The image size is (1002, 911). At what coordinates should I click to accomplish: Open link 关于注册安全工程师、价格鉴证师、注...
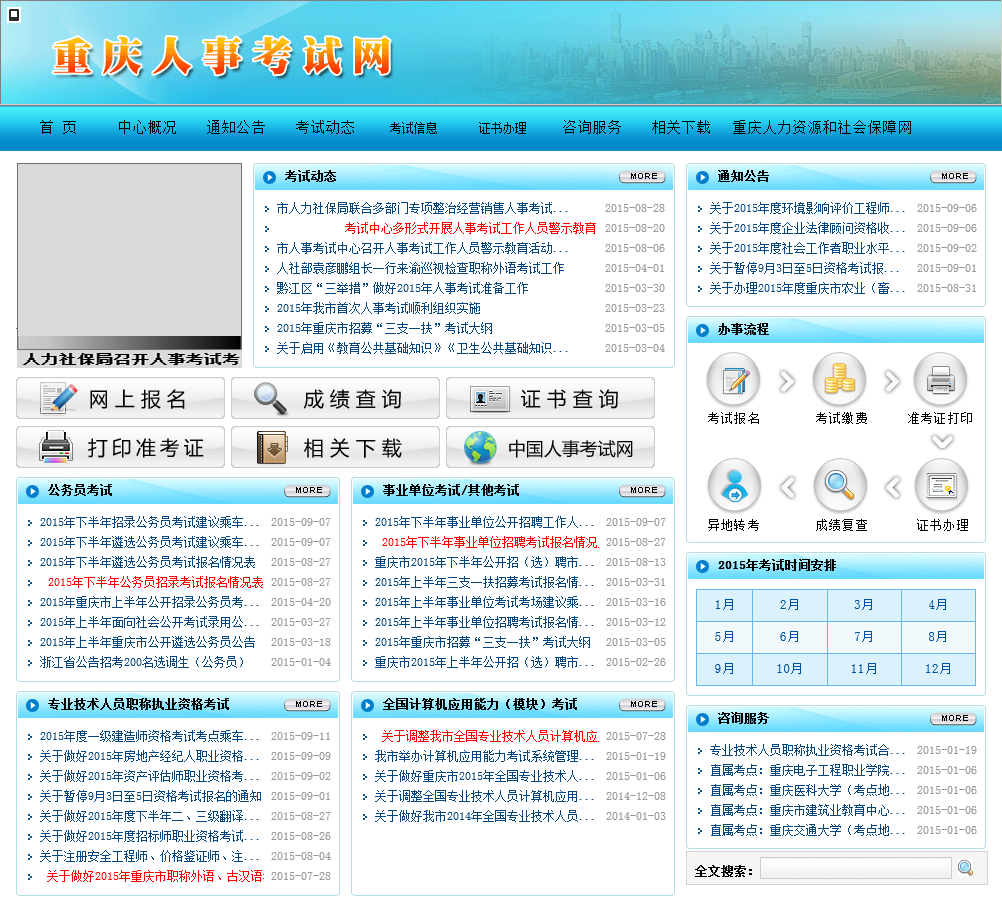point(150,856)
